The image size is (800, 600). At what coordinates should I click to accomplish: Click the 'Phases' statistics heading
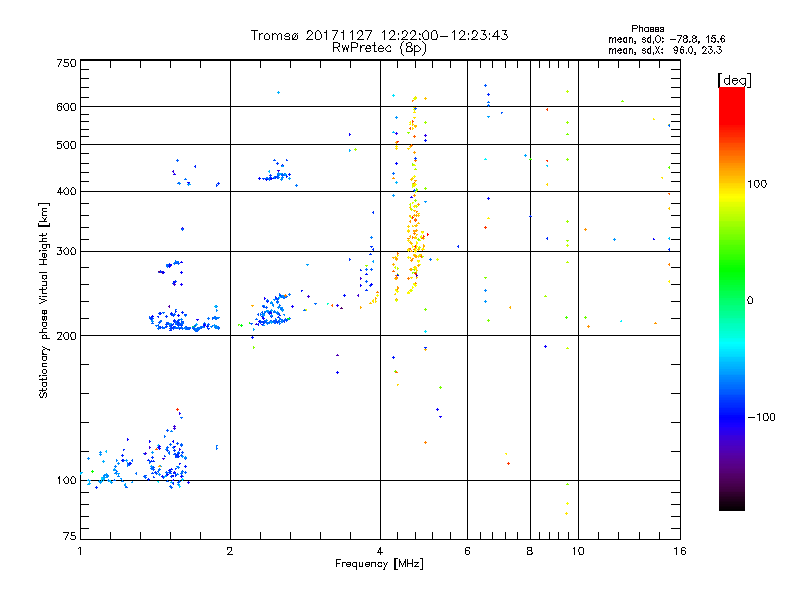coord(647,29)
